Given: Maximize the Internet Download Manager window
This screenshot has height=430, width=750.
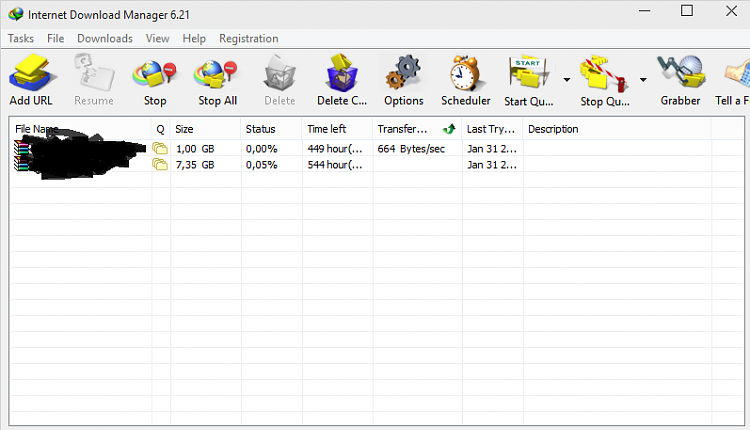Looking at the screenshot, I should click(687, 11).
